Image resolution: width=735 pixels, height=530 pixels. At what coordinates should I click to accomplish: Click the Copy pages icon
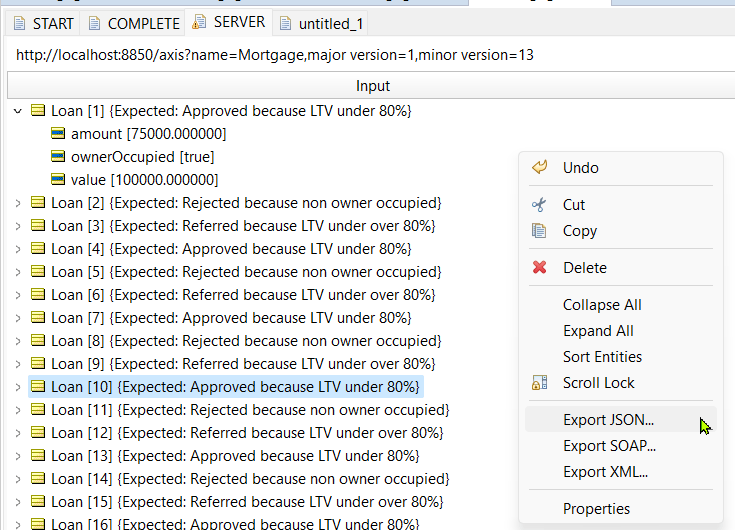point(540,231)
